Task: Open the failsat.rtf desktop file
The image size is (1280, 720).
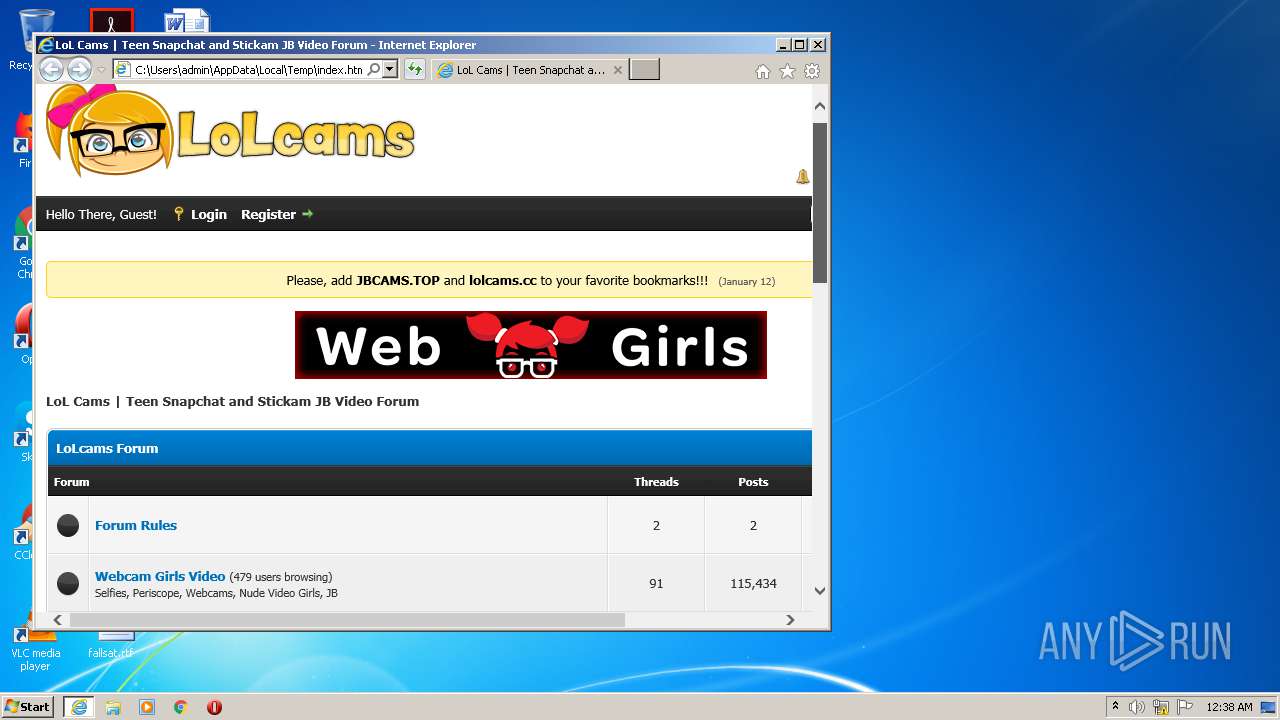Action: point(110,645)
